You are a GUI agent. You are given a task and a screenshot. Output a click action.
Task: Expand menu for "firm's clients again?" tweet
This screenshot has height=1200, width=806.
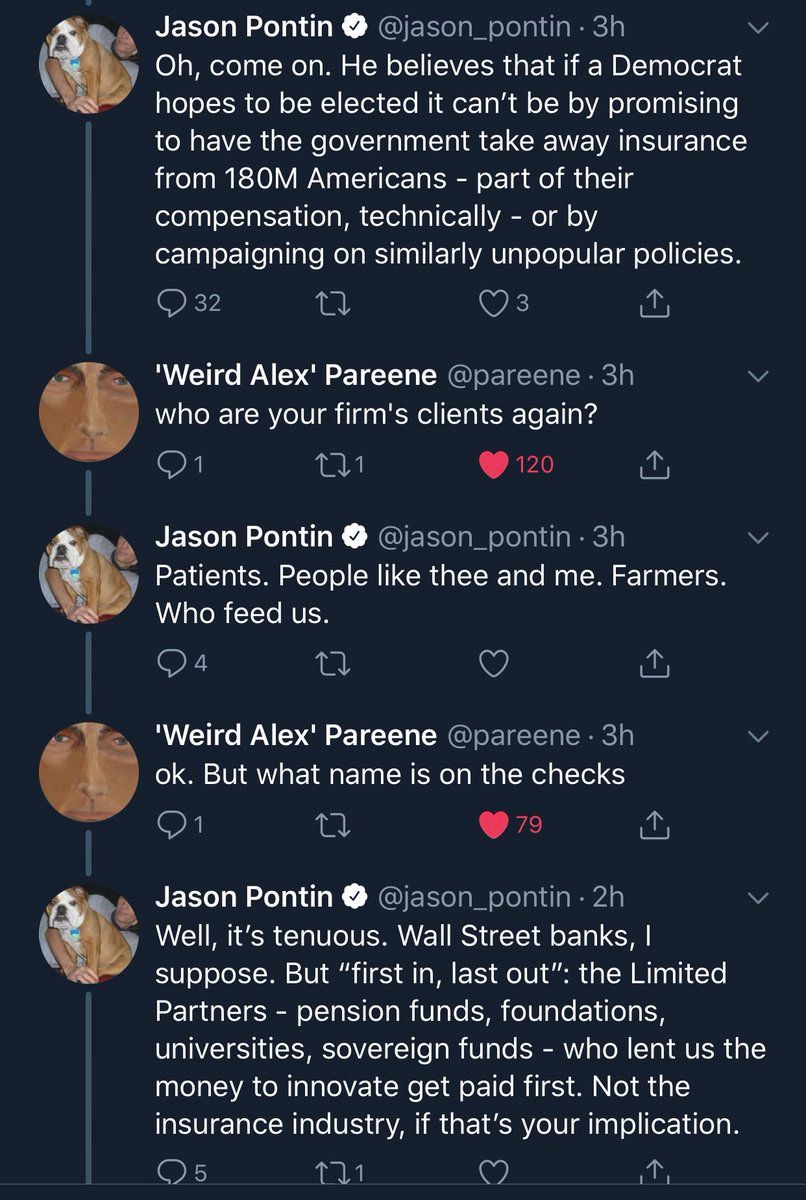pos(759,376)
